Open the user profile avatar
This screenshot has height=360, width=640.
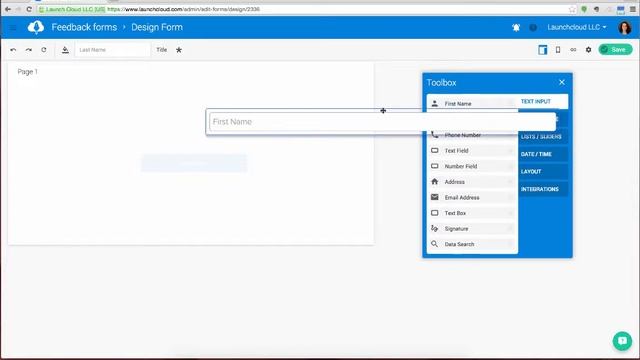coord(625,27)
